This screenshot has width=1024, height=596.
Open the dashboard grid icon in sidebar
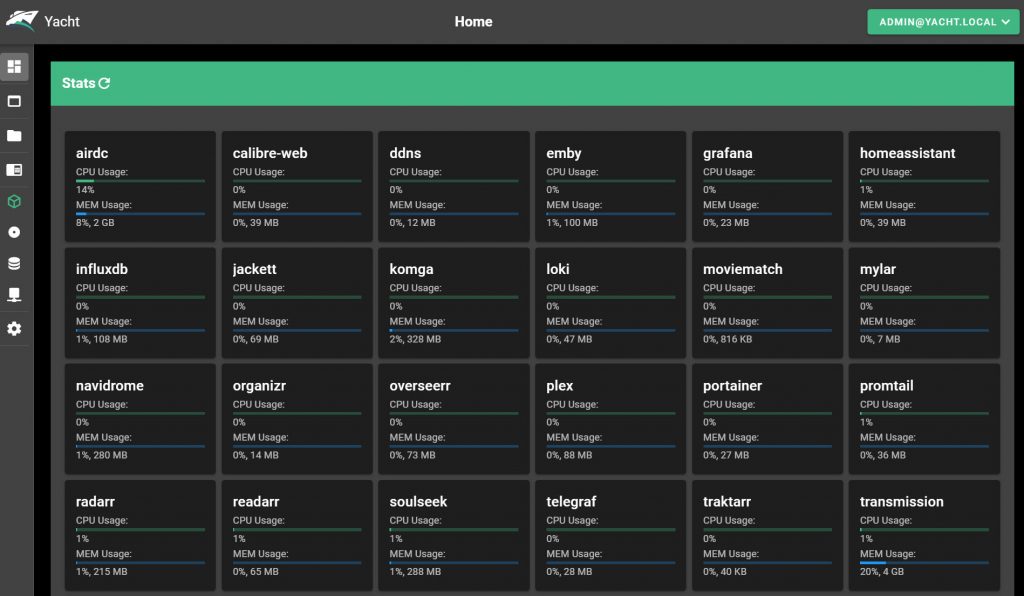click(x=14, y=67)
